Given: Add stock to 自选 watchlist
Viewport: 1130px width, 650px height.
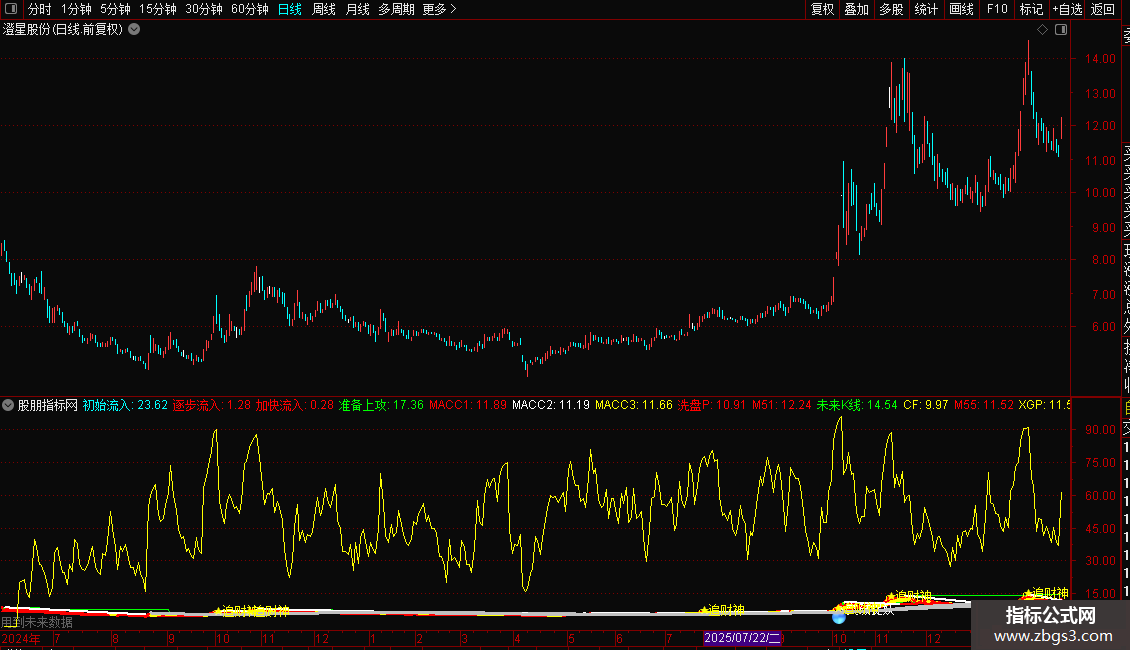Looking at the screenshot, I should pyautogui.click(x=1067, y=9).
